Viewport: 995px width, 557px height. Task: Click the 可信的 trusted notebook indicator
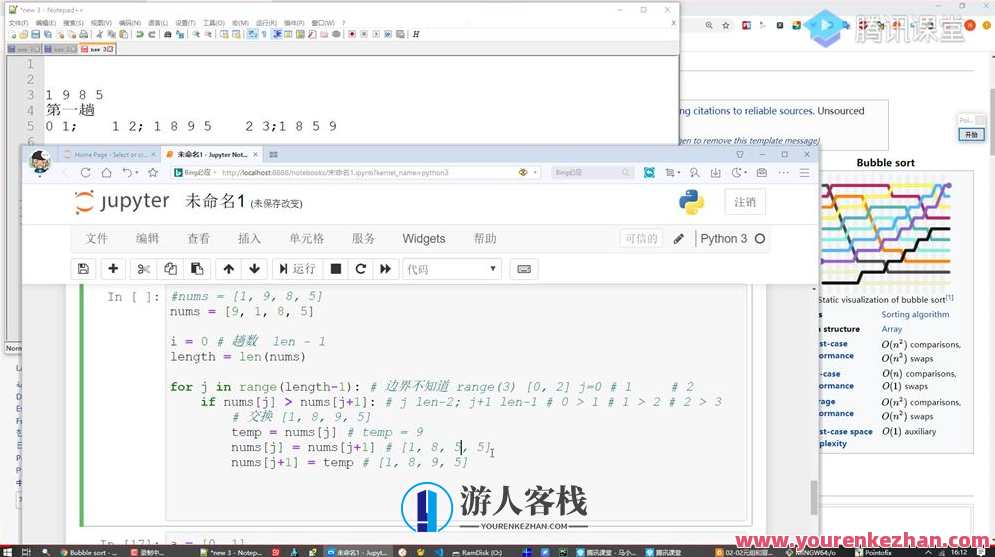pyautogui.click(x=641, y=239)
